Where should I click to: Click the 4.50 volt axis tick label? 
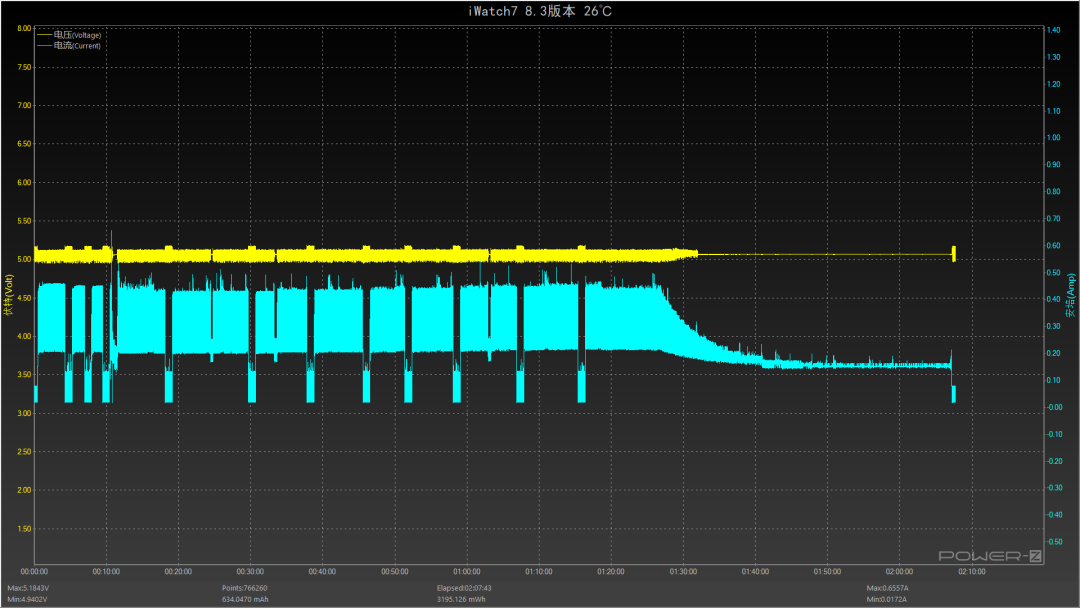pyautogui.click(x=24, y=298)
